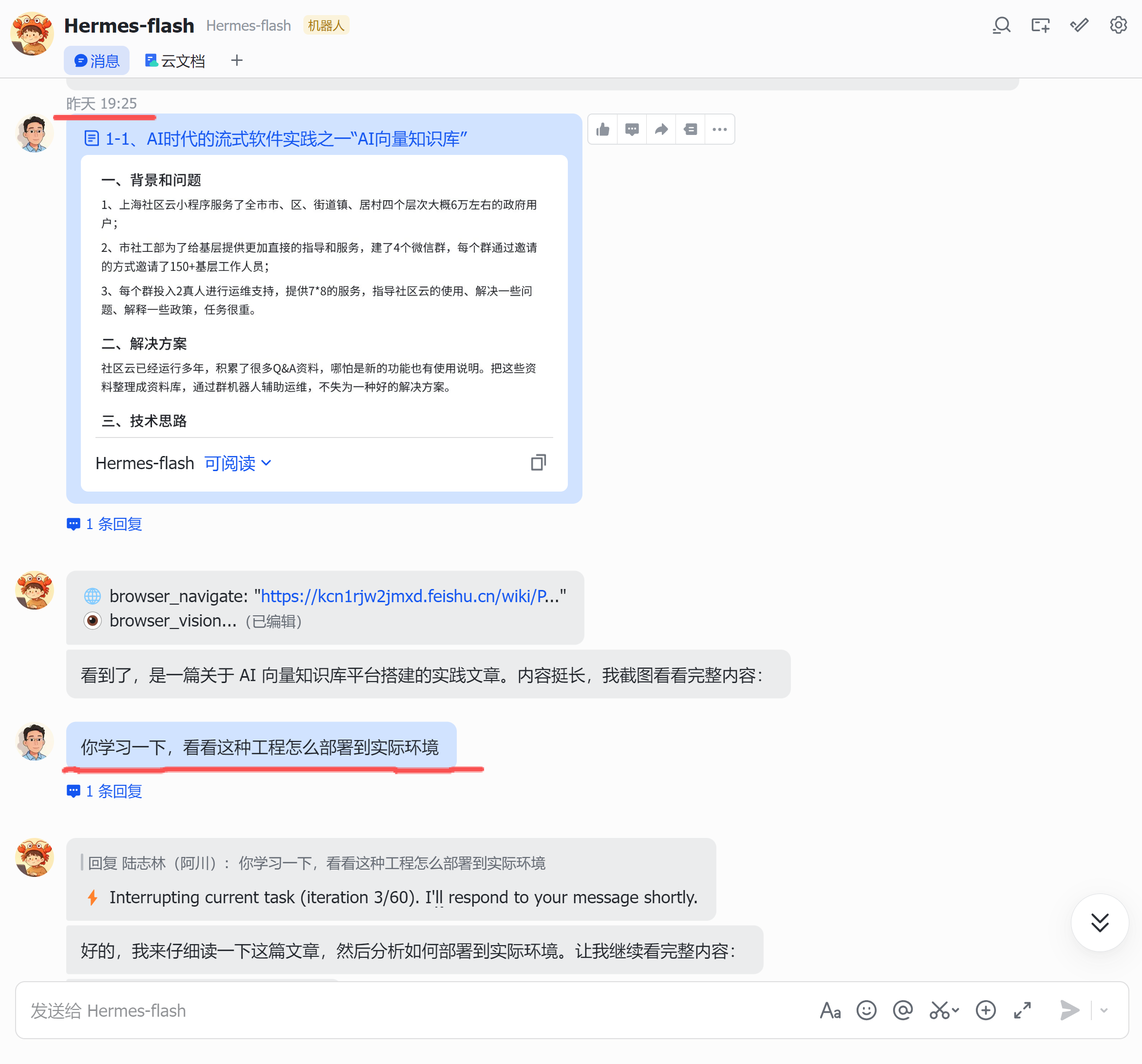Open the emoji picker
1142x1064 pixels.
(866, 1010)
